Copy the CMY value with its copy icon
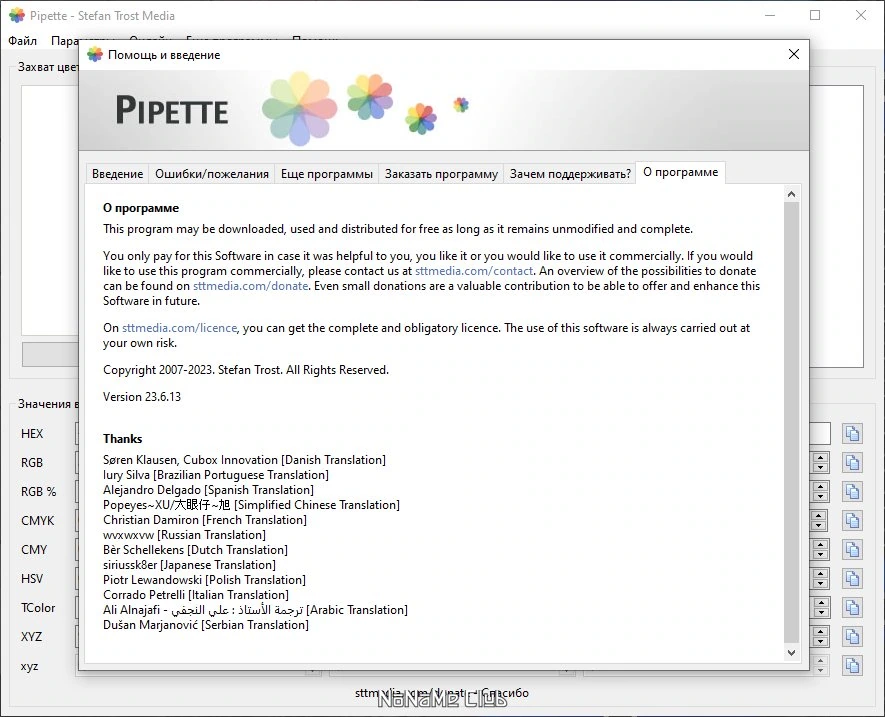This screenshot has height=717, width=885. 852,549
